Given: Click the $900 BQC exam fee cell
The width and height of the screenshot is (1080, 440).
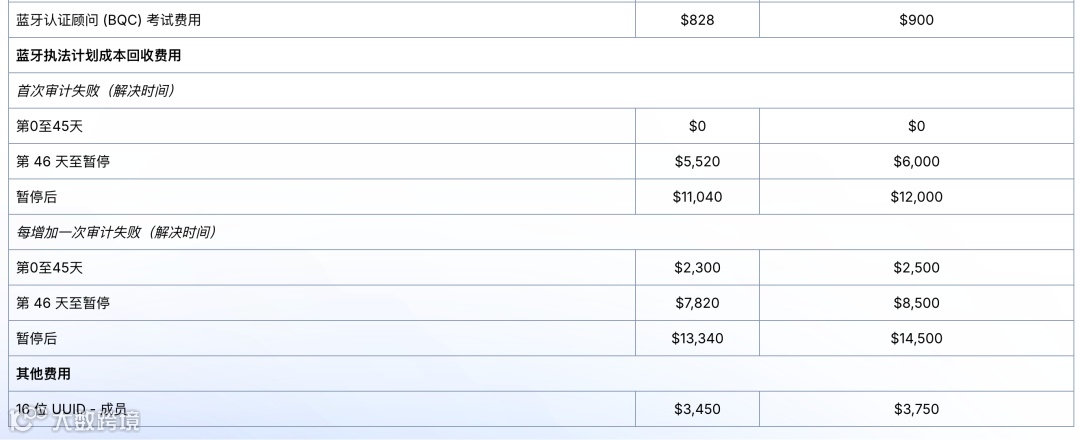Looking at the screenshot, I should pyautogui.click(x=916, y=20).
